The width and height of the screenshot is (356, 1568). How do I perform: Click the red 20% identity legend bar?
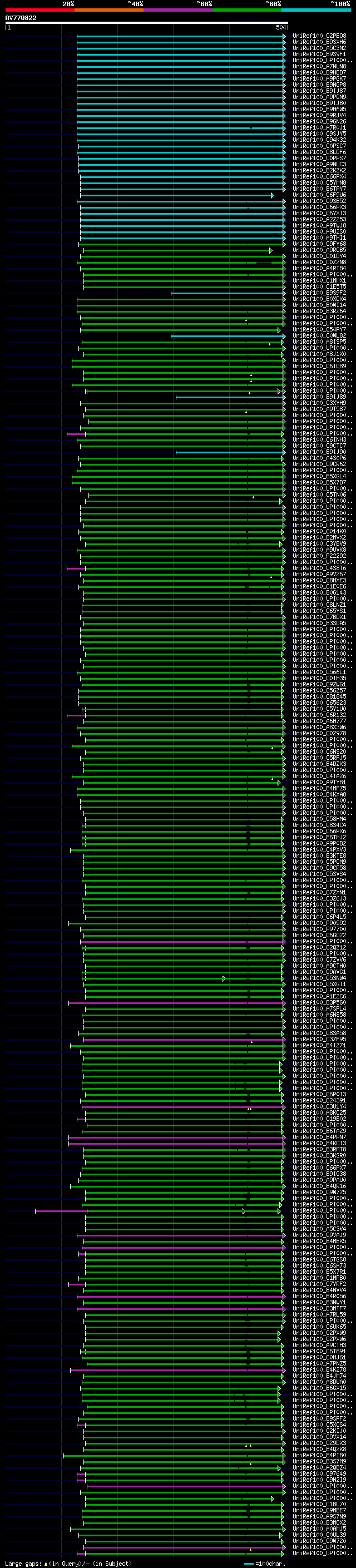pyautogui.click(x=39, y=10)
